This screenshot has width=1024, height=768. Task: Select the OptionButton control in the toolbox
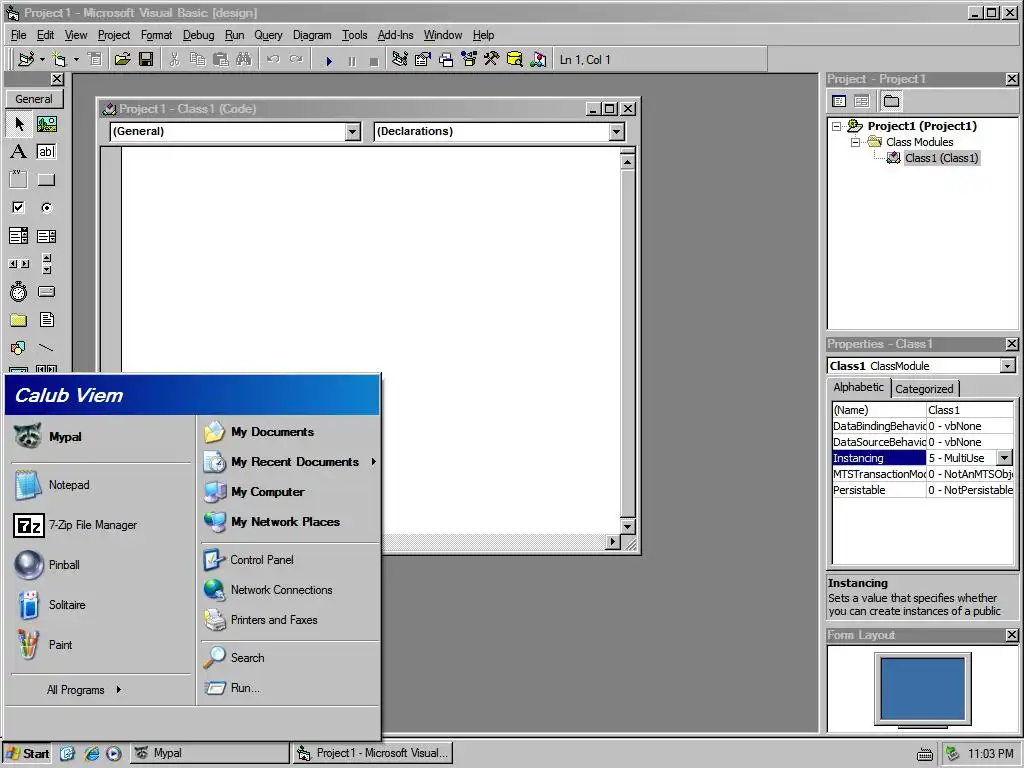coord(46,208)
